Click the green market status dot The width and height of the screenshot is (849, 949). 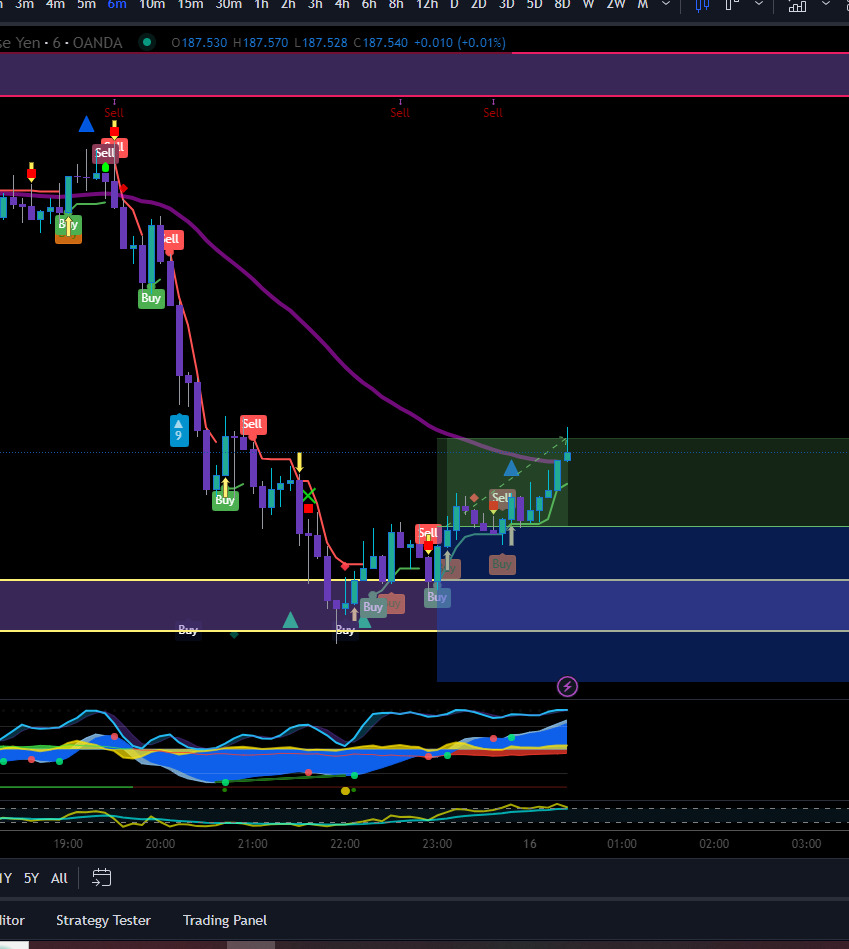click(146, 42)
